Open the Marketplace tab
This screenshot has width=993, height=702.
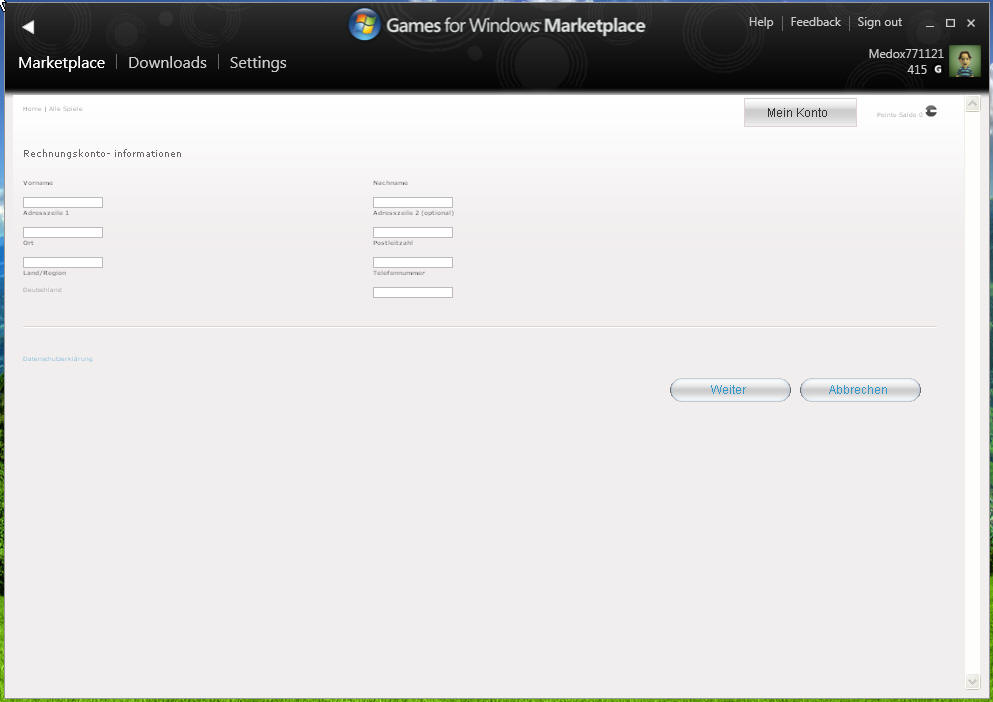click(61, 62)
